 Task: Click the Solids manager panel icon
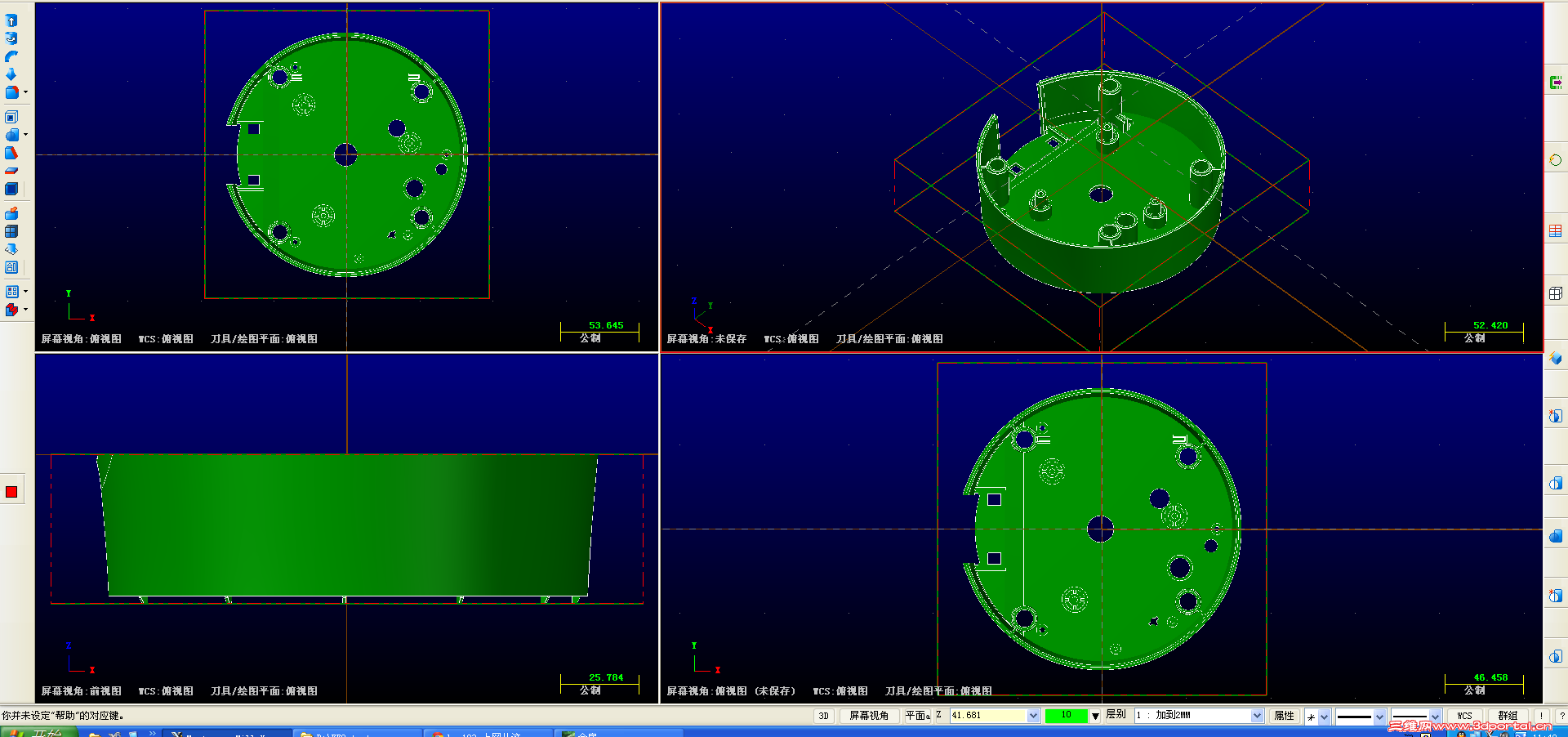pyautogui.click(x=11, y=267)
